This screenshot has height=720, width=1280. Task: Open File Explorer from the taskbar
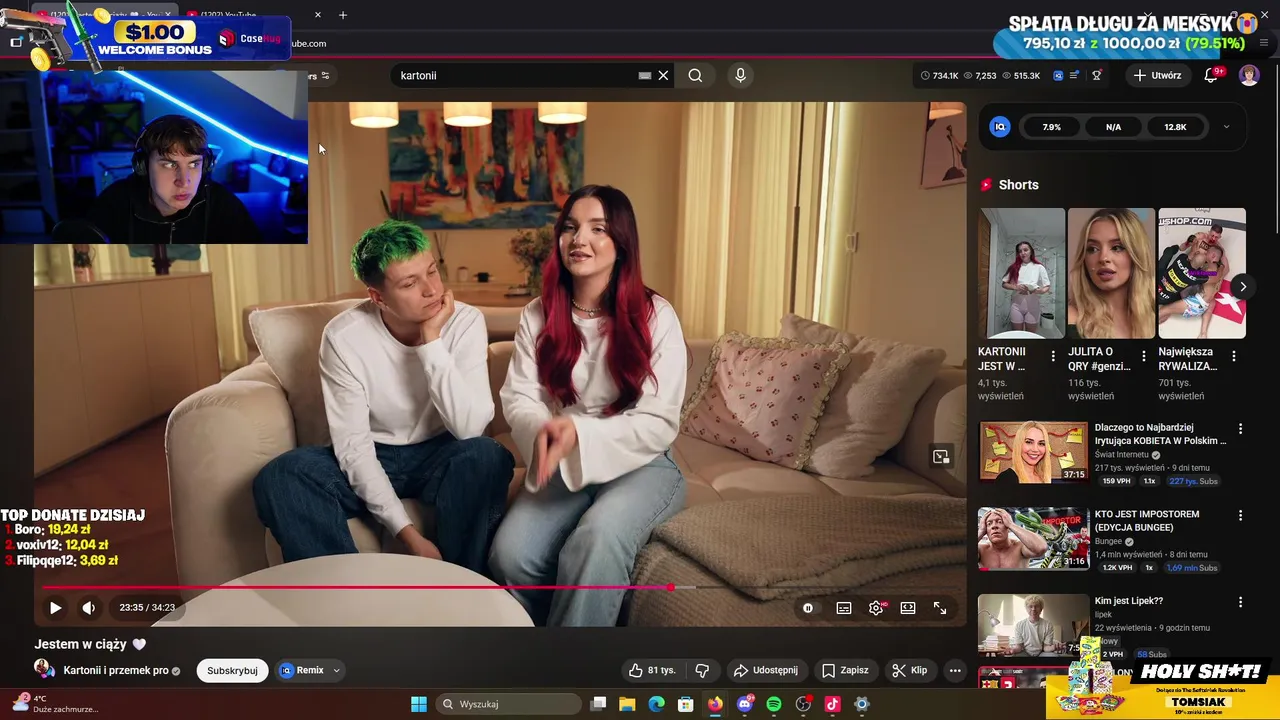click(627, 704)
